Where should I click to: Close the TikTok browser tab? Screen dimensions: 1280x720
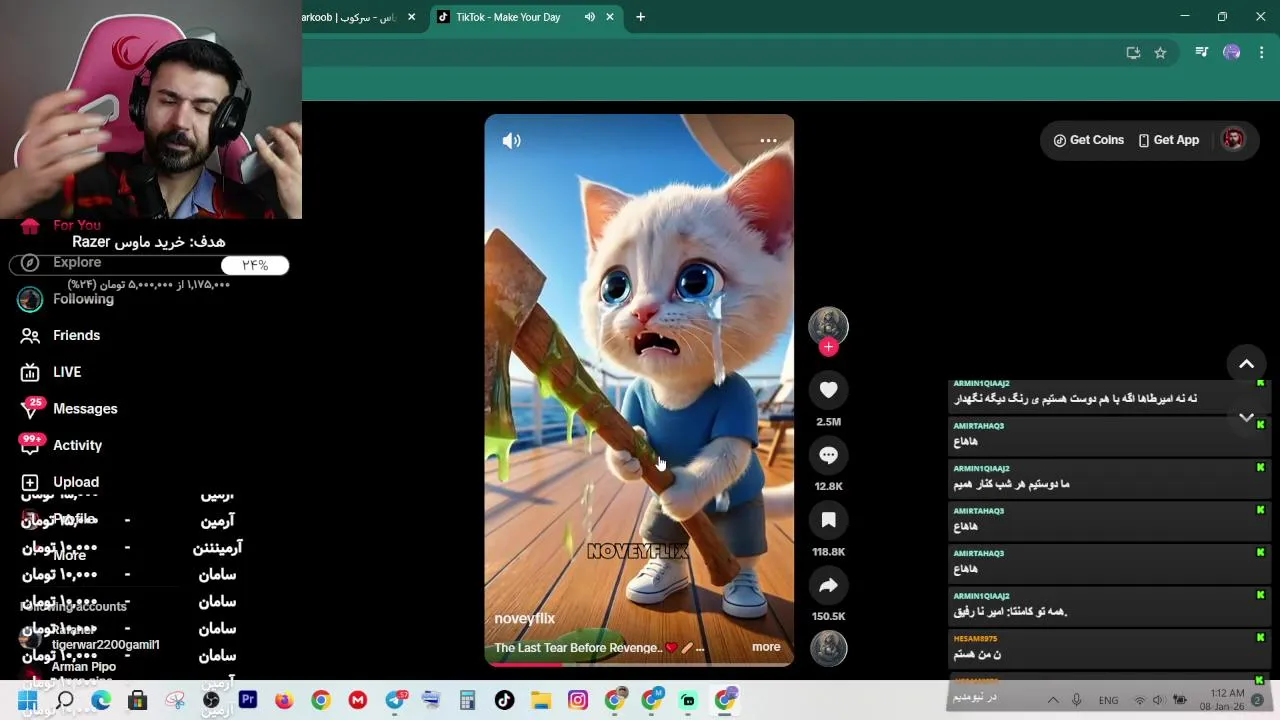(610, 17)
